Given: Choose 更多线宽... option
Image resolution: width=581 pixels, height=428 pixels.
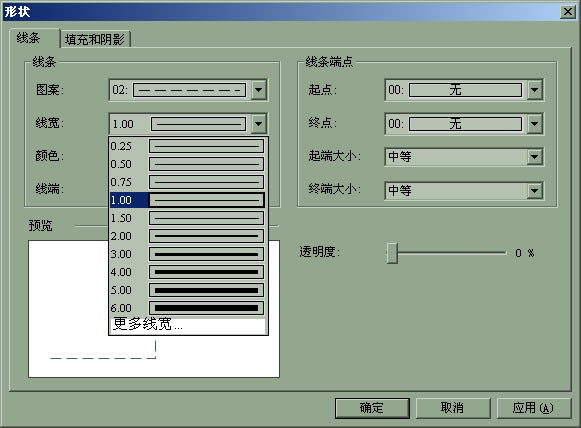Looking at the screenshot, I should [x=187, y=325].
